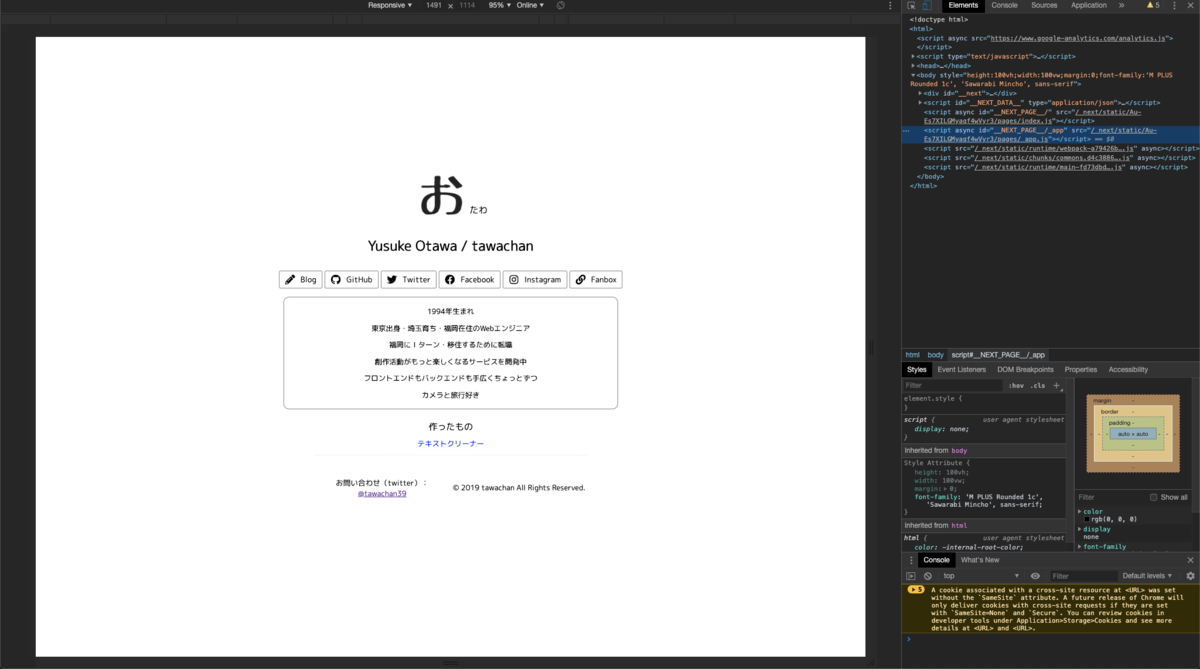Activate the inspect element picker icon
The image size is (1200, 669).
pos(911,5)
